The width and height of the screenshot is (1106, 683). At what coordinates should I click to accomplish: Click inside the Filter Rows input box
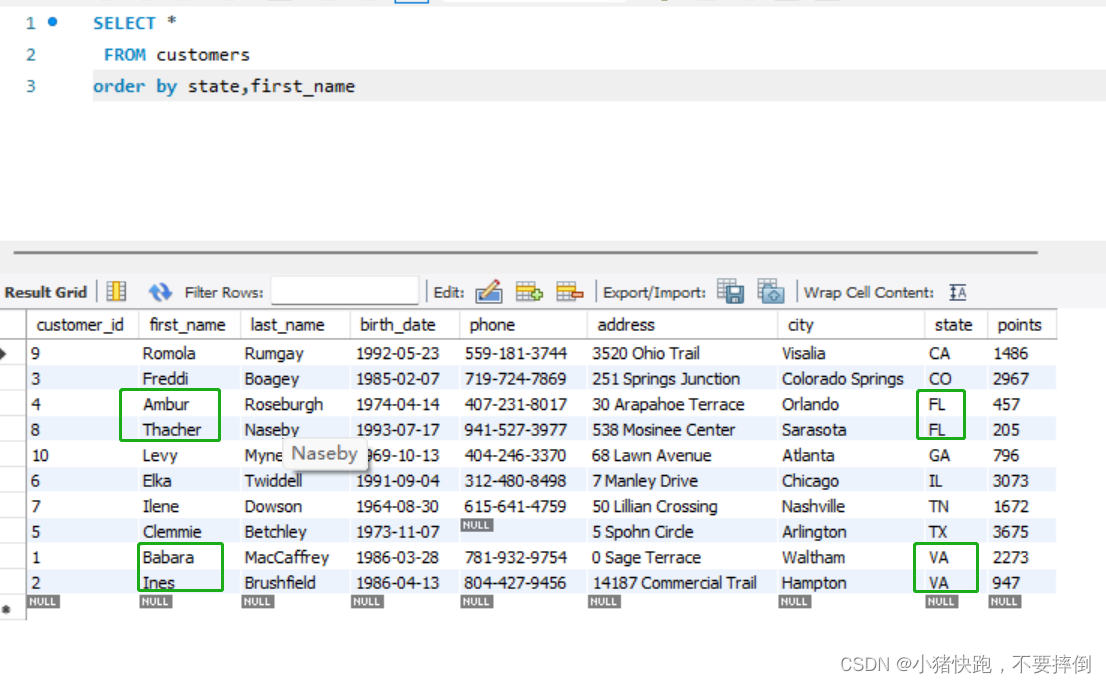point(344,292)
